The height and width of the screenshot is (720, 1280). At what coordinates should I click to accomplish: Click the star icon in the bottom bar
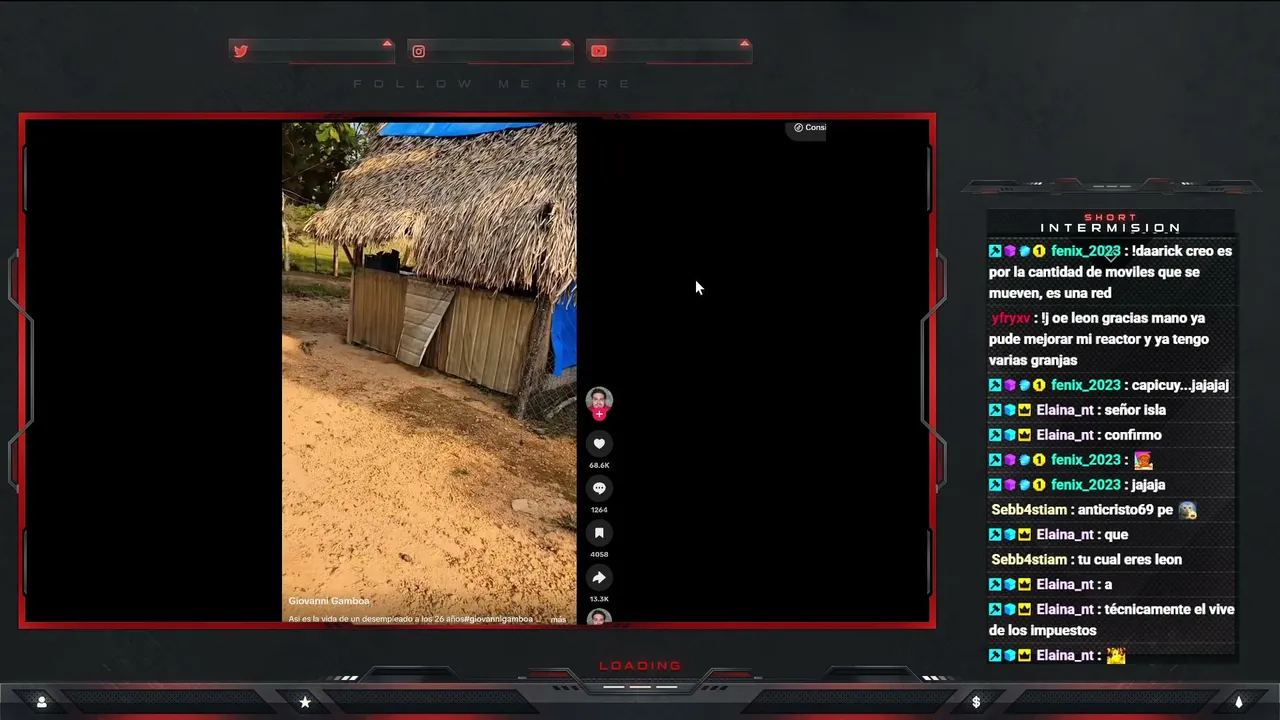click(x=305, y=702)
